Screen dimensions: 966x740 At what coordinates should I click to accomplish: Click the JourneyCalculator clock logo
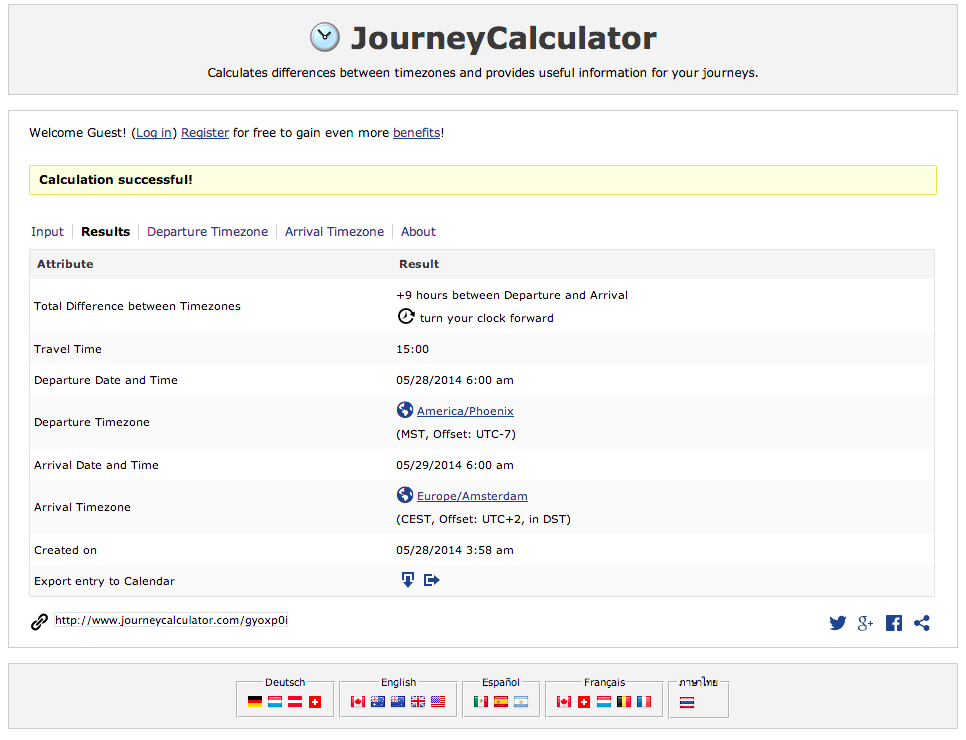coord(325,37)
